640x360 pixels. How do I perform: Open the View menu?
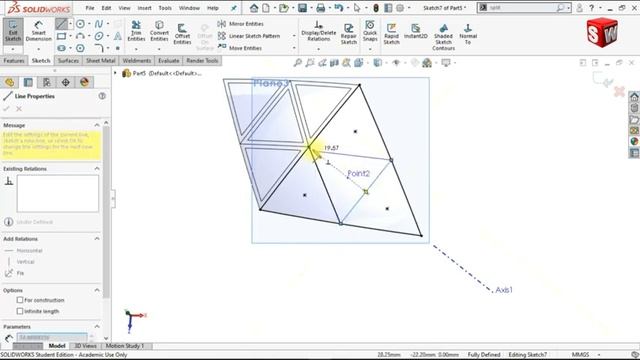tap(124, 8)
